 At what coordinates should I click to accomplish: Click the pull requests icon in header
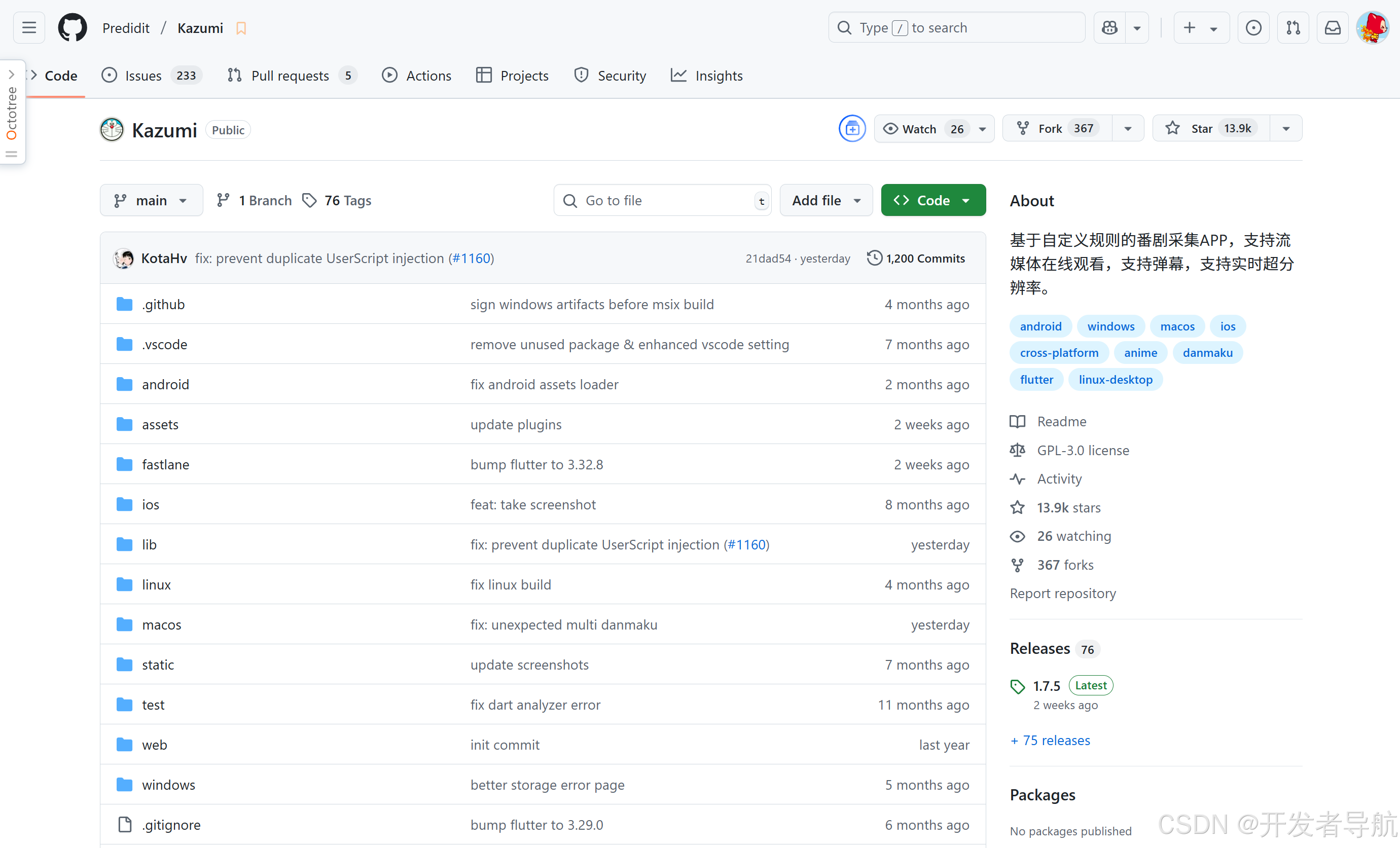point(1293,27)
